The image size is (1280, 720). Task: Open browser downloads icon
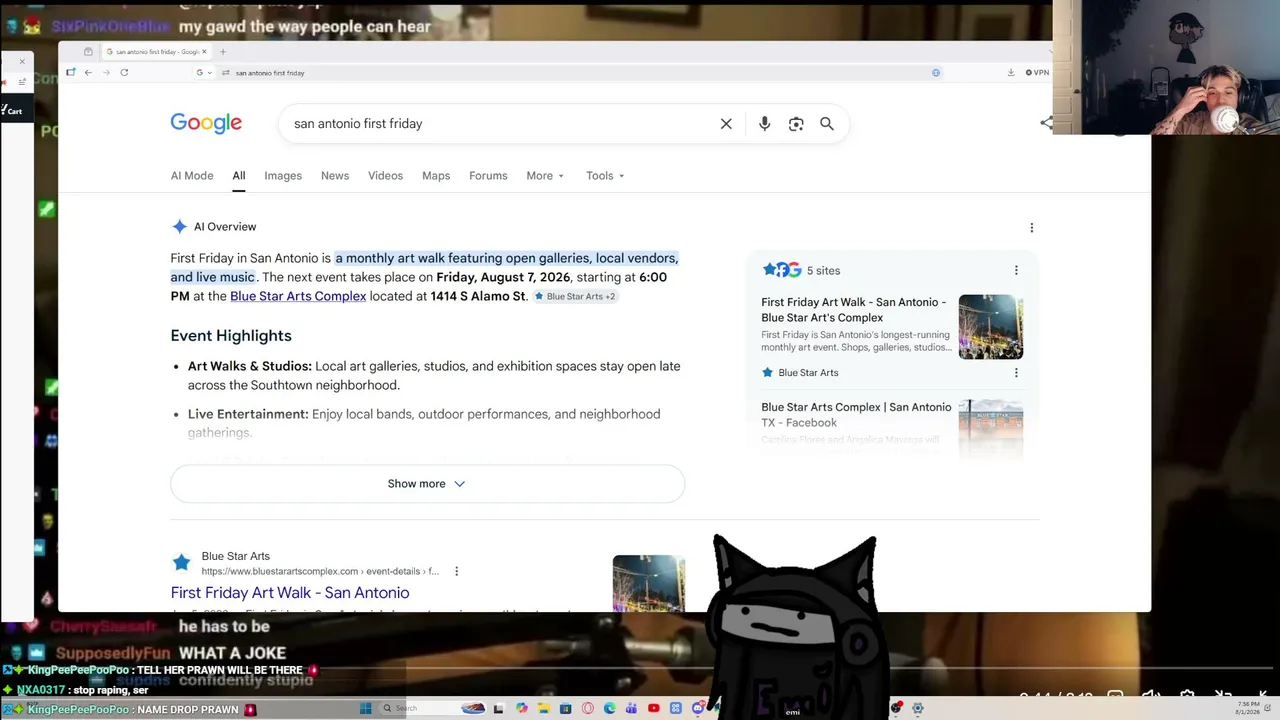tap(1011, 72)
